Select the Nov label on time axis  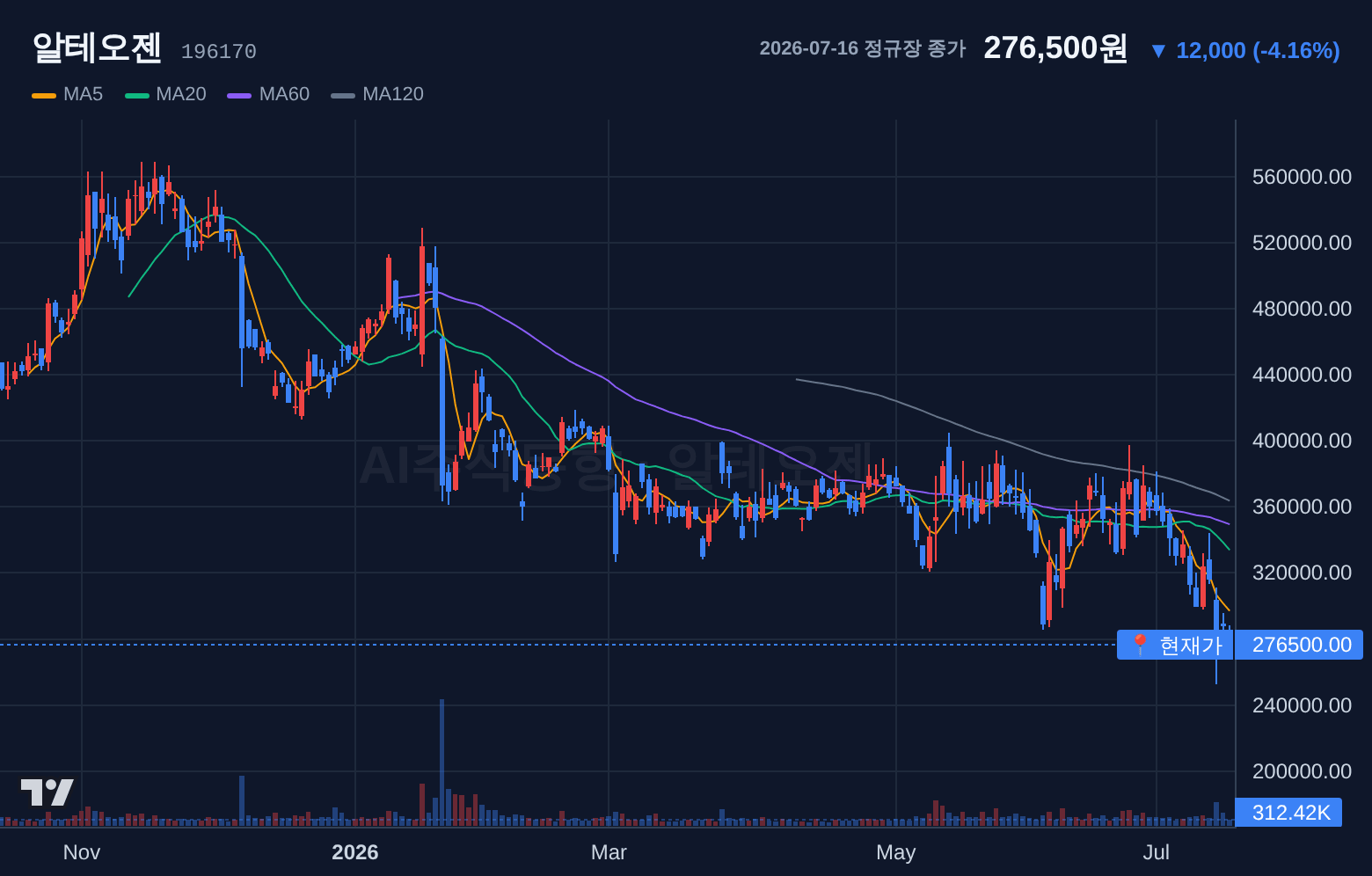click(82, 852)
